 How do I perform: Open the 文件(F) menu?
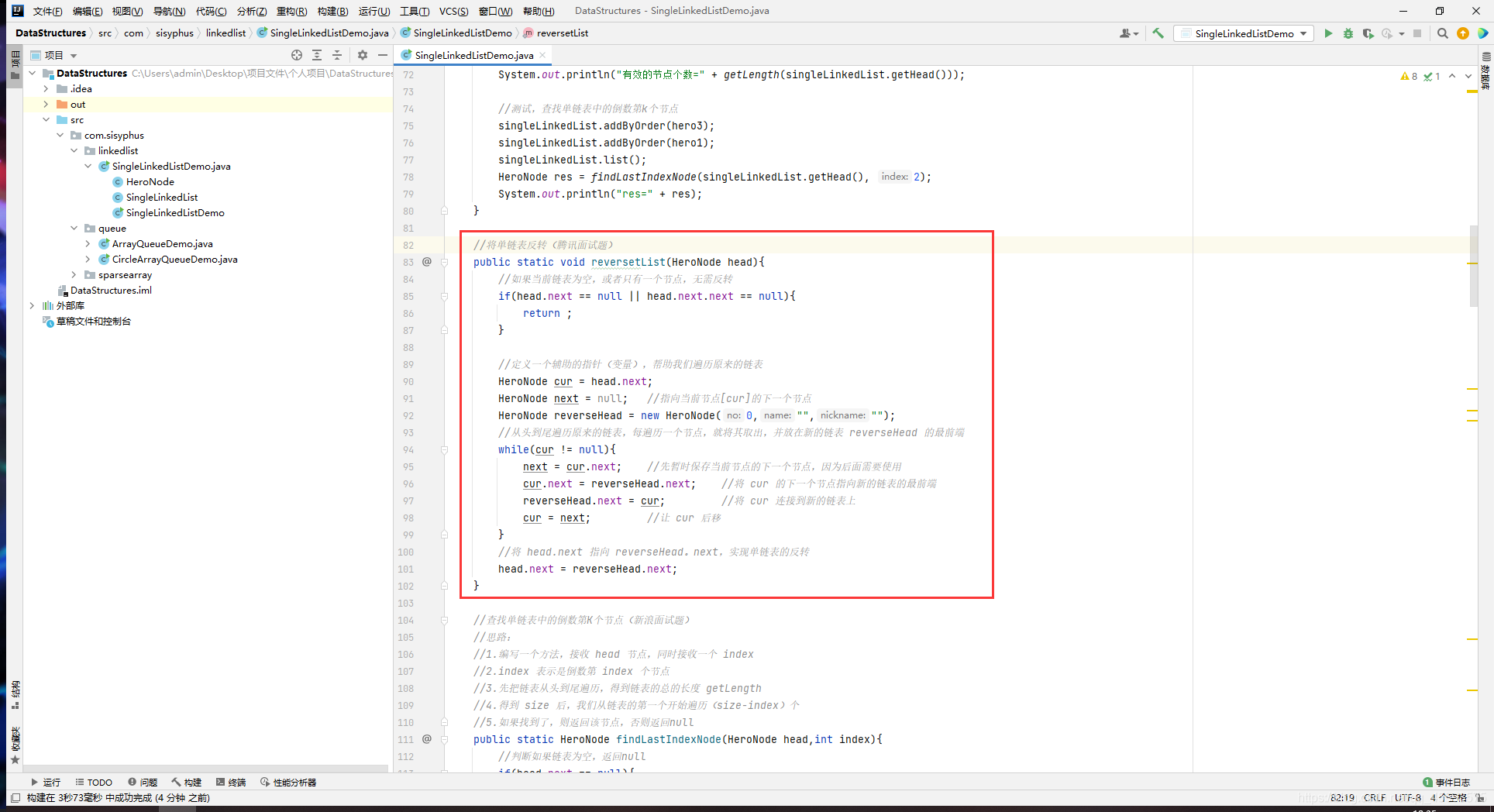coord(47,11)
